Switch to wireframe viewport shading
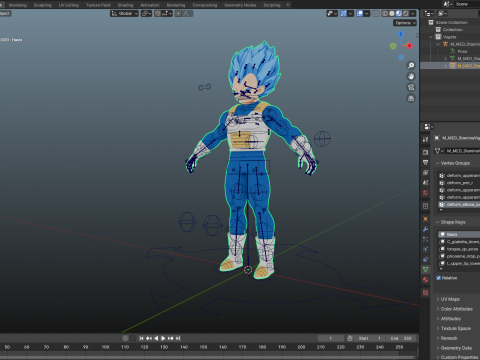This screenshot has height=360, width=480. [x=385, y=14]
